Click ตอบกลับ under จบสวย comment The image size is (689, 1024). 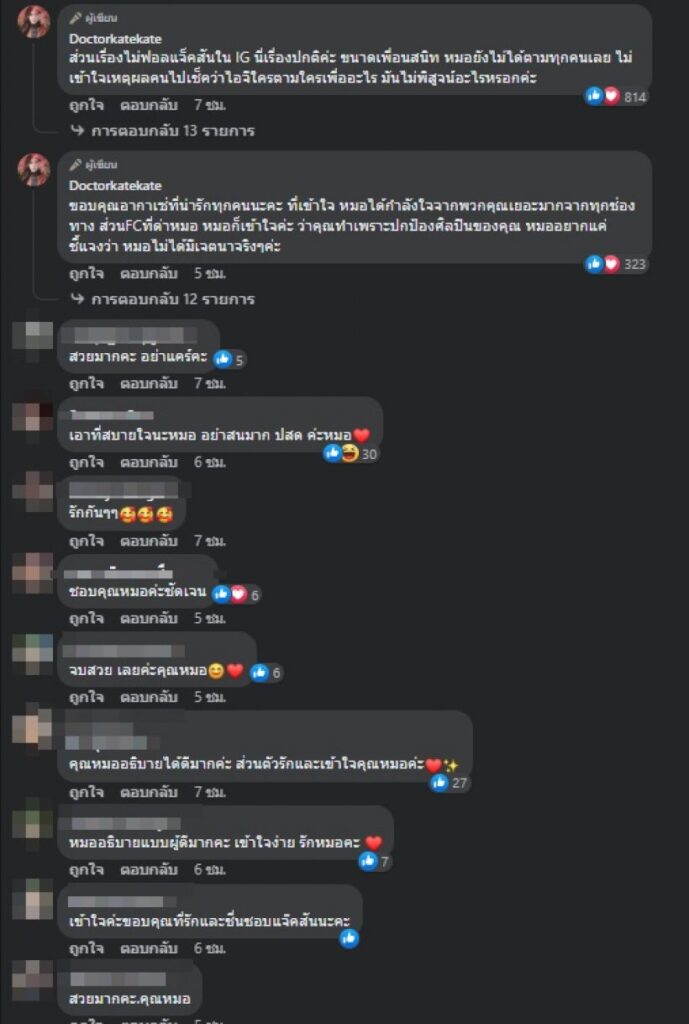click(x=149, y=697)
